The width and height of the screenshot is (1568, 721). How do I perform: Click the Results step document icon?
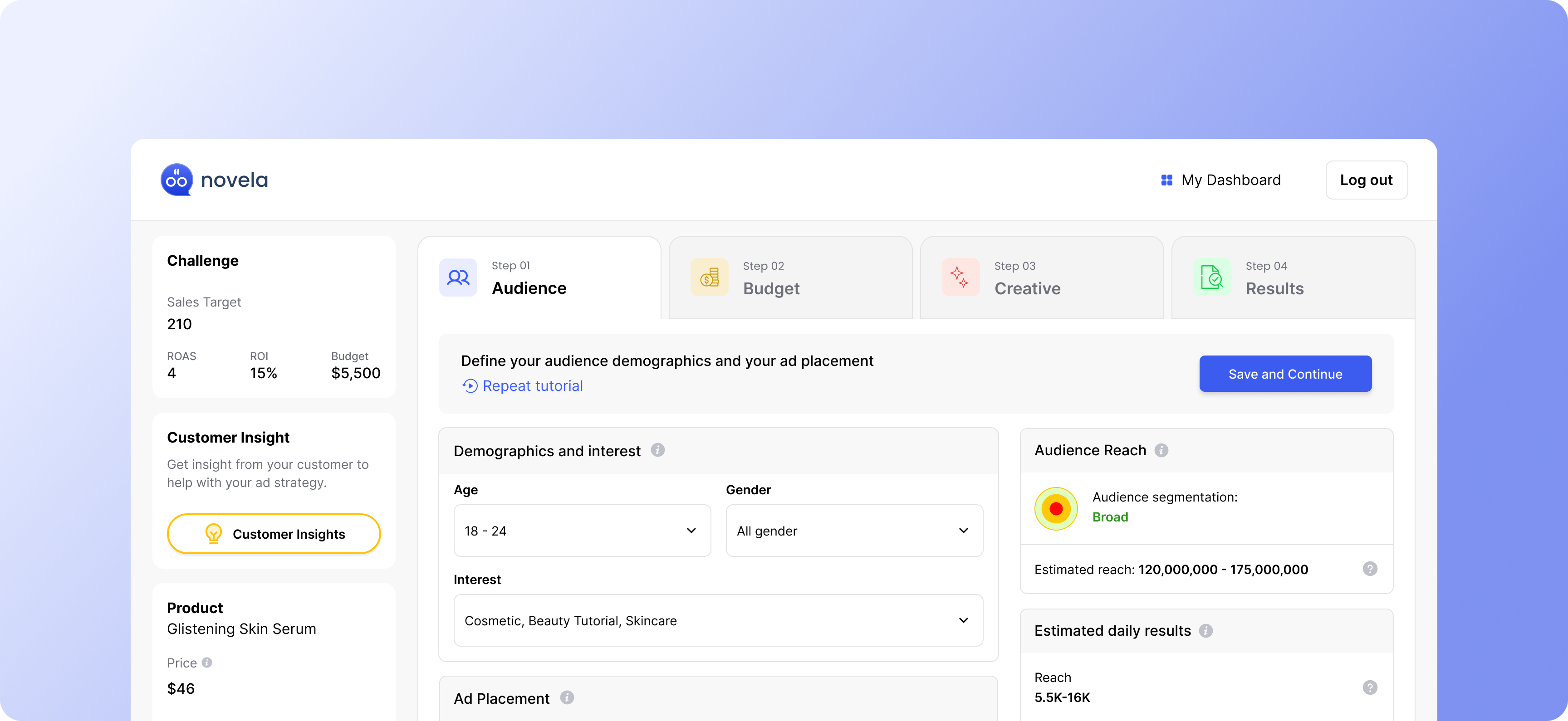1212,278
